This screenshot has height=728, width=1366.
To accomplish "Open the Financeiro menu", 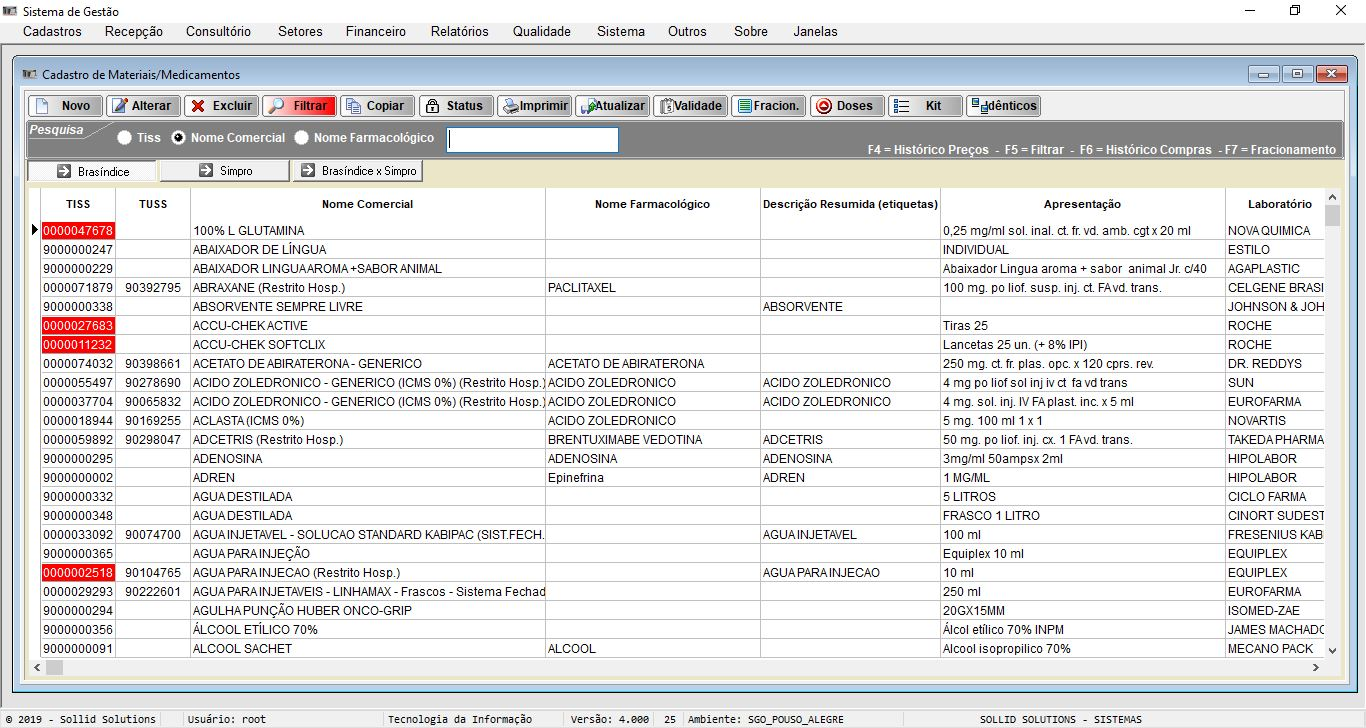I will (376, 31).
